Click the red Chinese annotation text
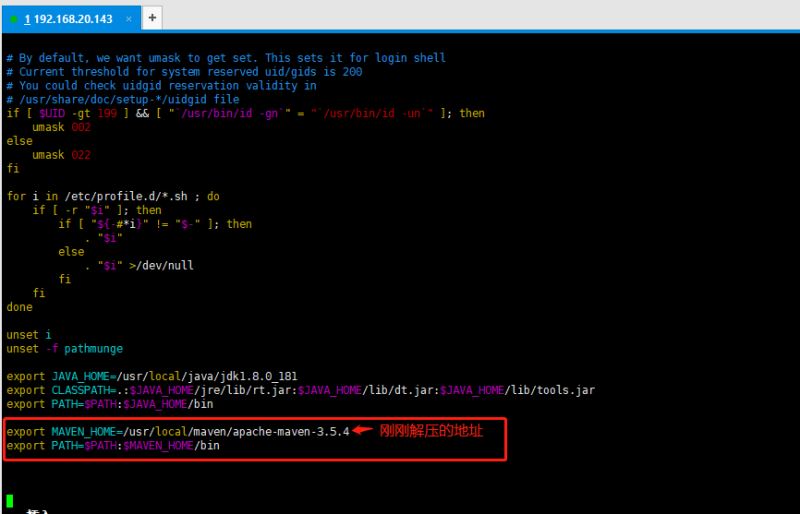Viewport: 800px width, 514px height. (x=431, y=431)
